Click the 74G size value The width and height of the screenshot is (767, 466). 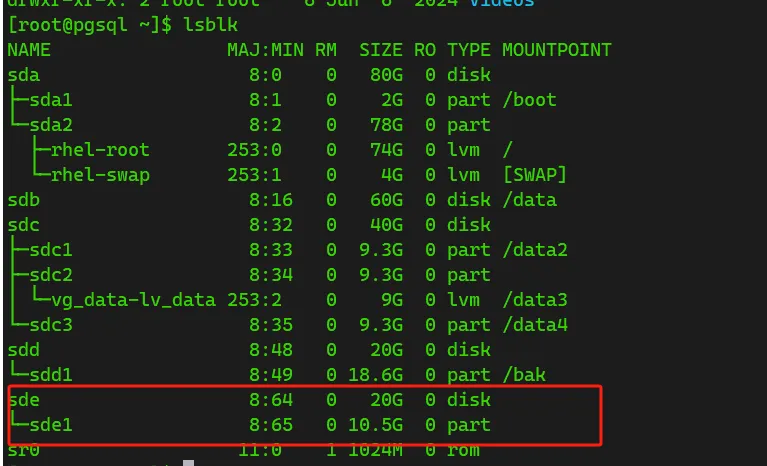386,150
